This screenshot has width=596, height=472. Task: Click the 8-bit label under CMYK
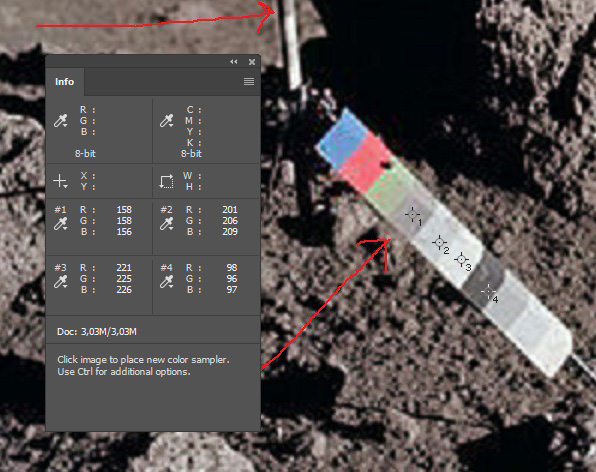(191, 154)
